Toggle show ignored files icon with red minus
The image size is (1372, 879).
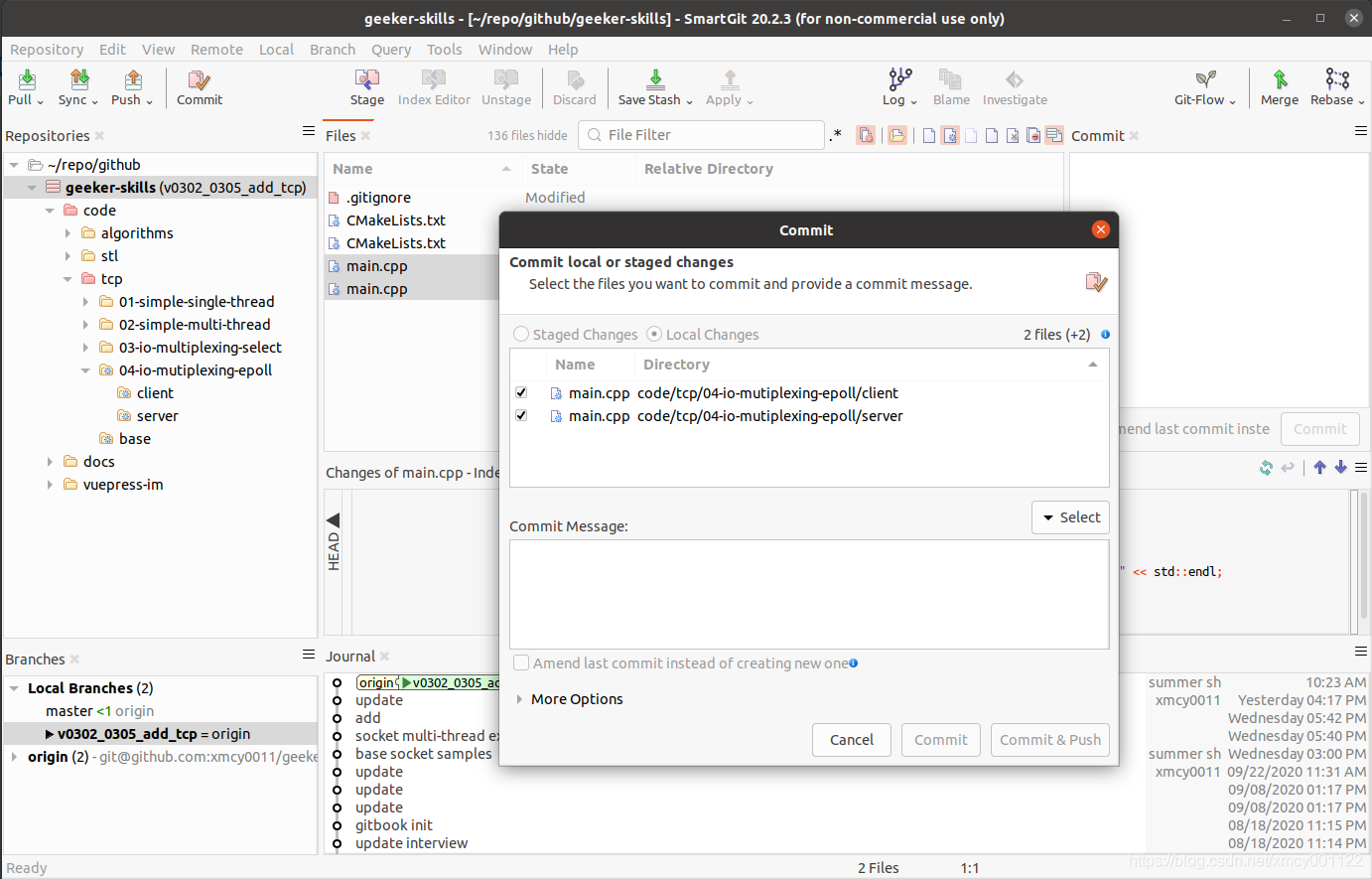tap(1033, 135)
